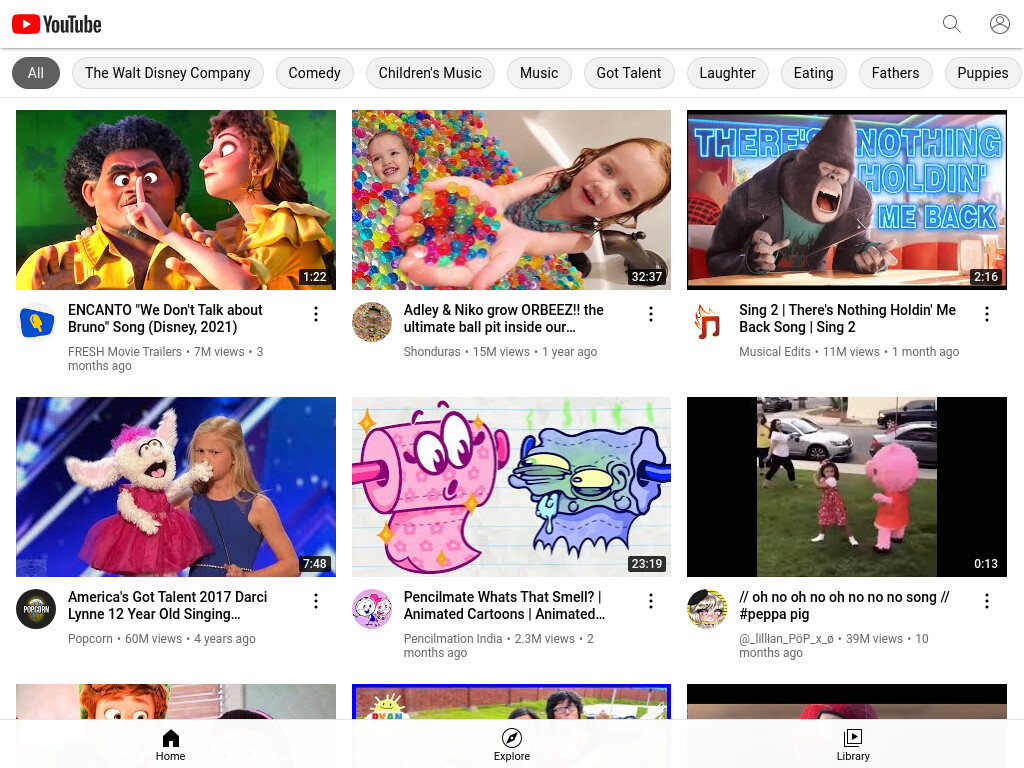This screenshot has width=1024, height=768.
Task: Open FRESH Movie Trailers channel avatar
Action: (x=36, y=322)
